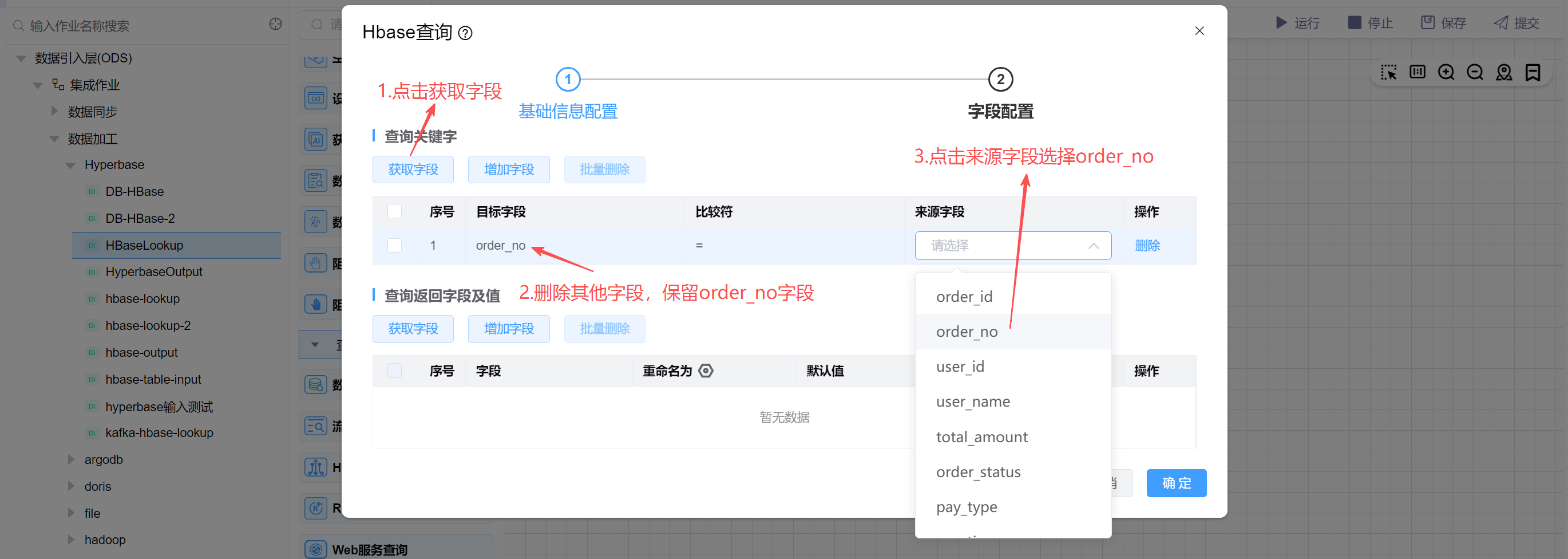Select the marquee selection tool icon

click(1388, 73)
